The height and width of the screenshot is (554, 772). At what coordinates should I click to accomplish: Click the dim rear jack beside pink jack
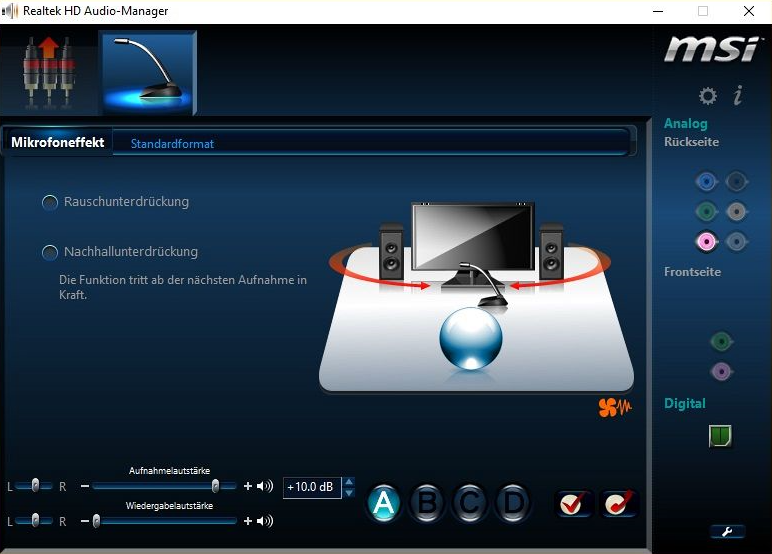(x=736, y=241)
